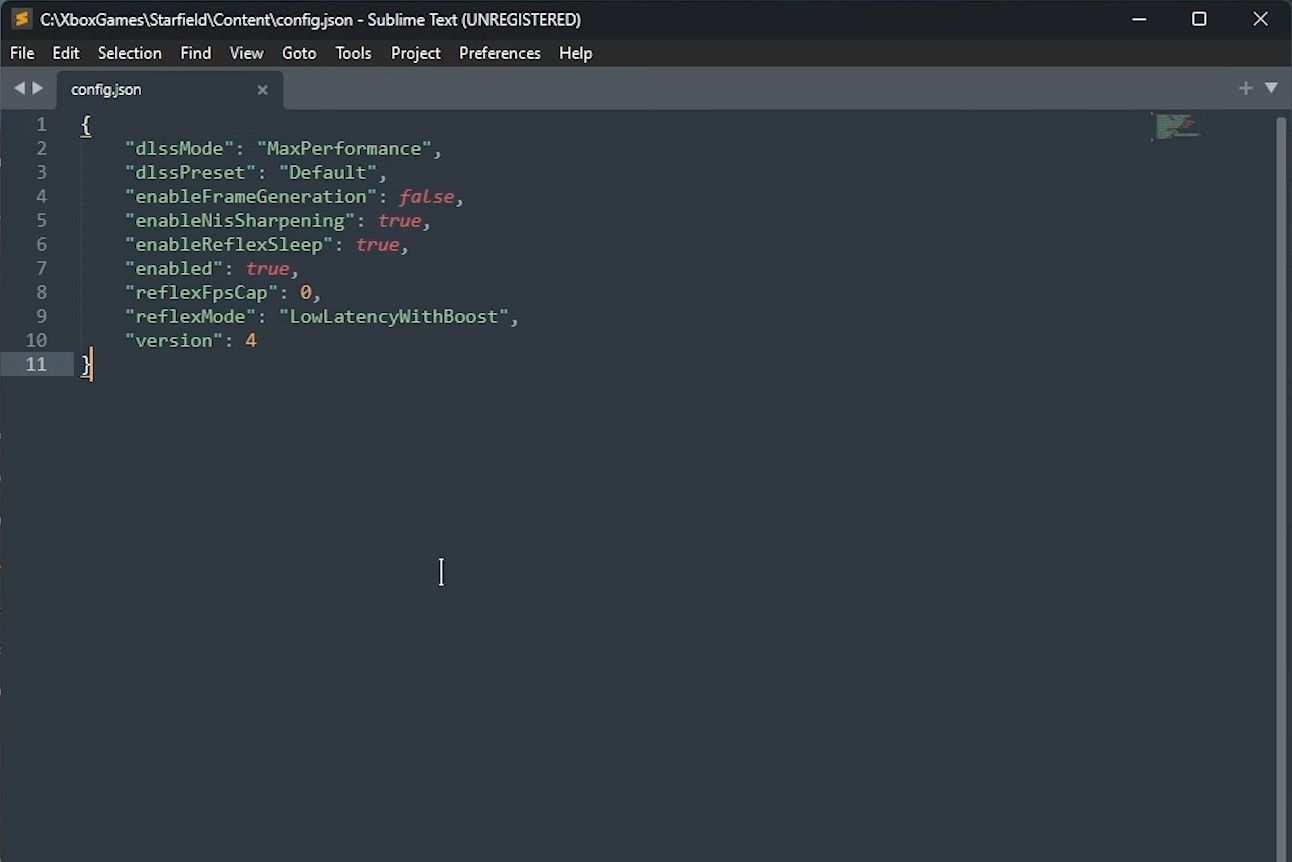Open the Tools menu
1292x862 pixels.
pos(353,53)
